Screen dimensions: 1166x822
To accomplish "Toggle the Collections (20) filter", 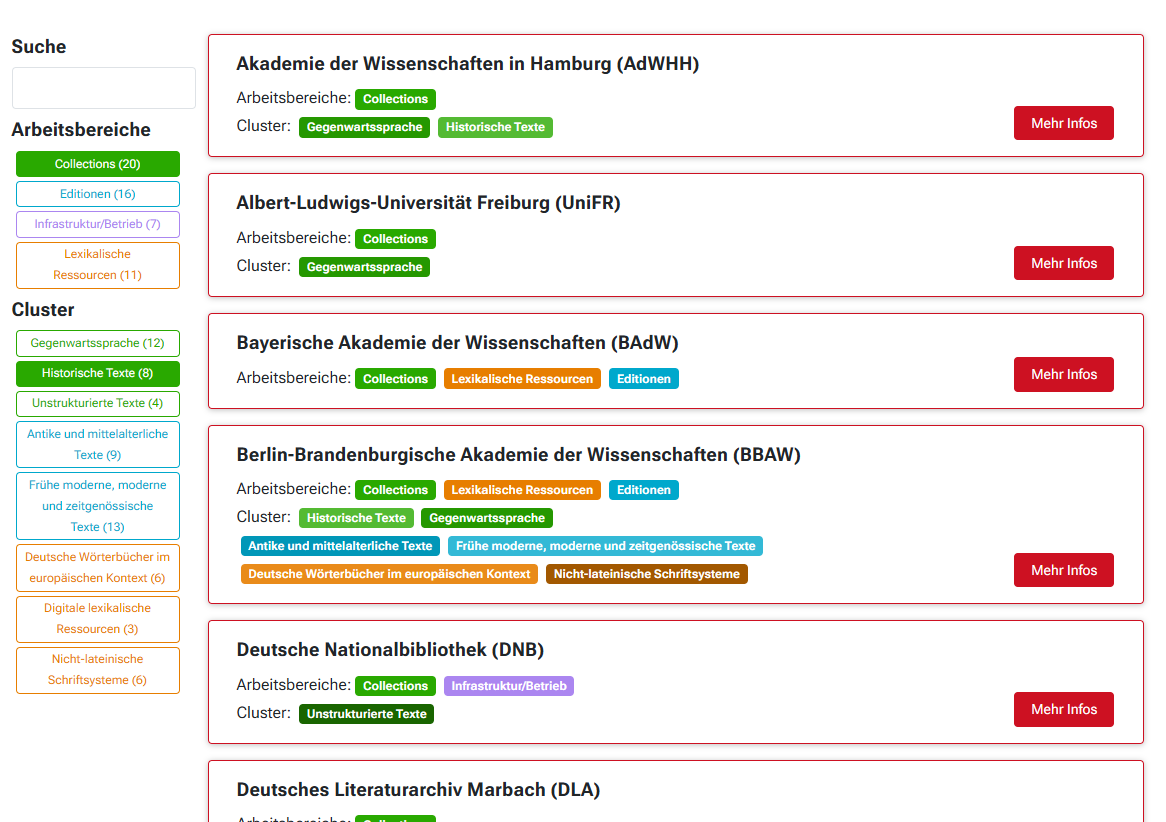I will click(97, 164).
